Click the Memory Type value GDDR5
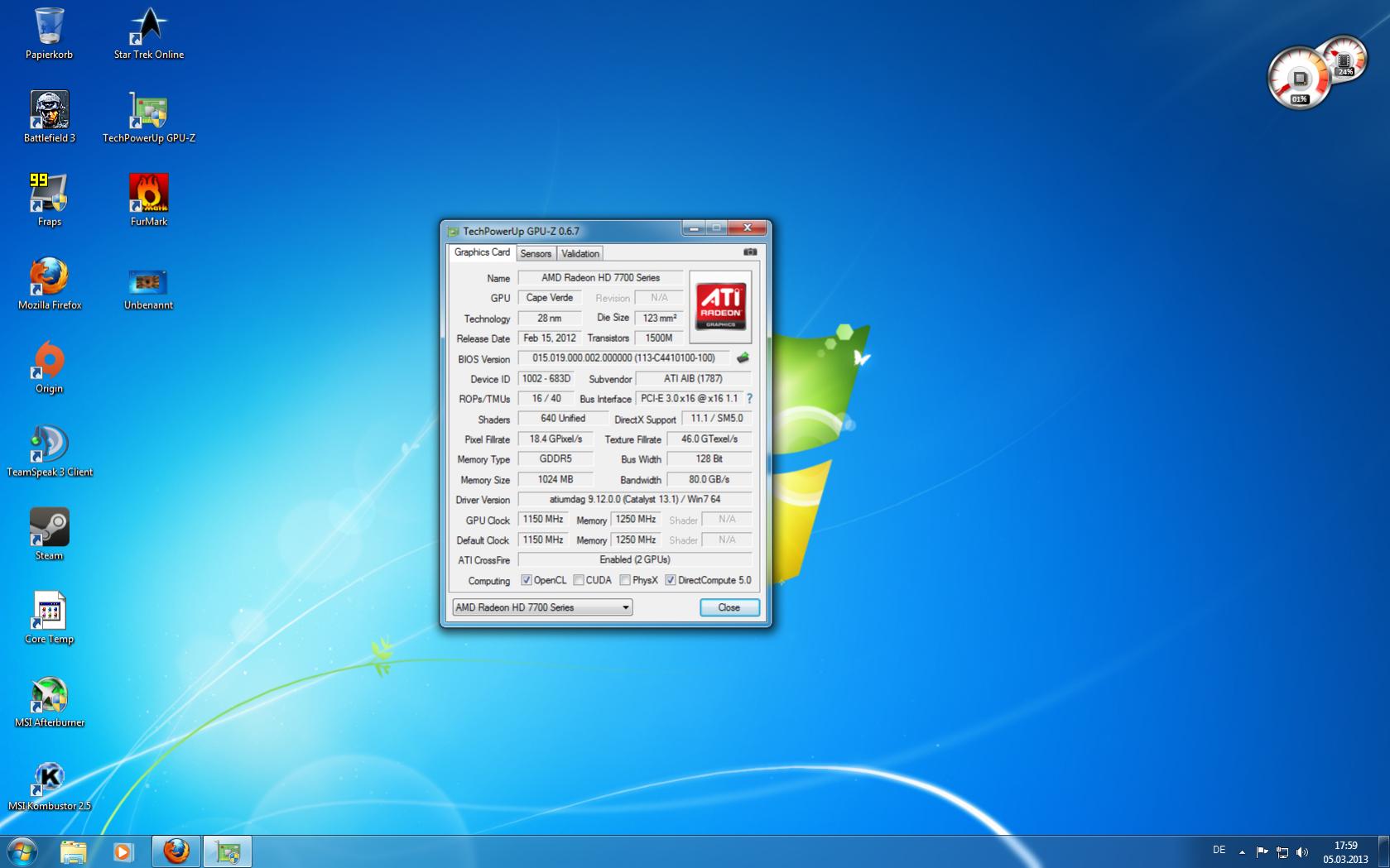The image size is (1390, 868). [x=556, y=459]
